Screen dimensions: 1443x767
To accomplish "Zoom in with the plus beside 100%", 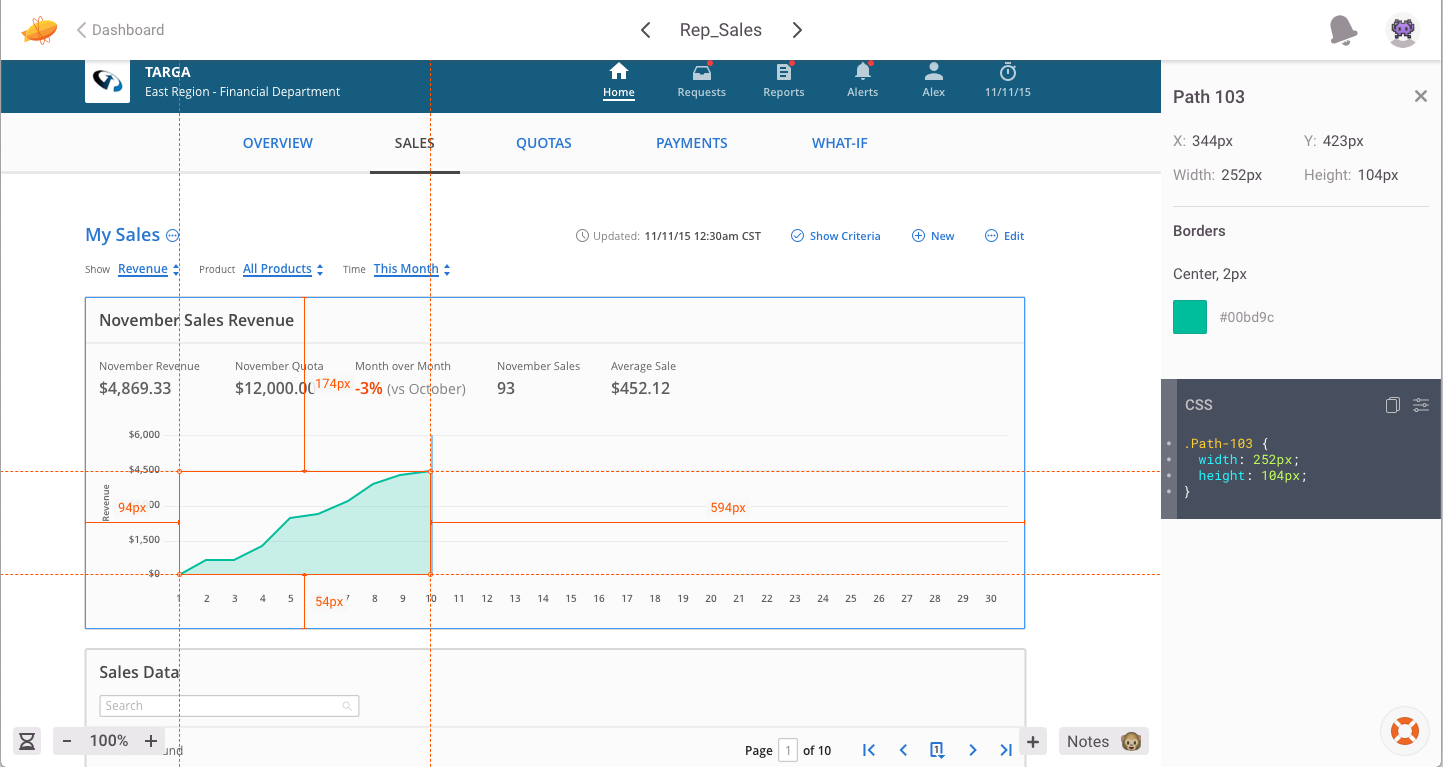I will tap(151, 741).
